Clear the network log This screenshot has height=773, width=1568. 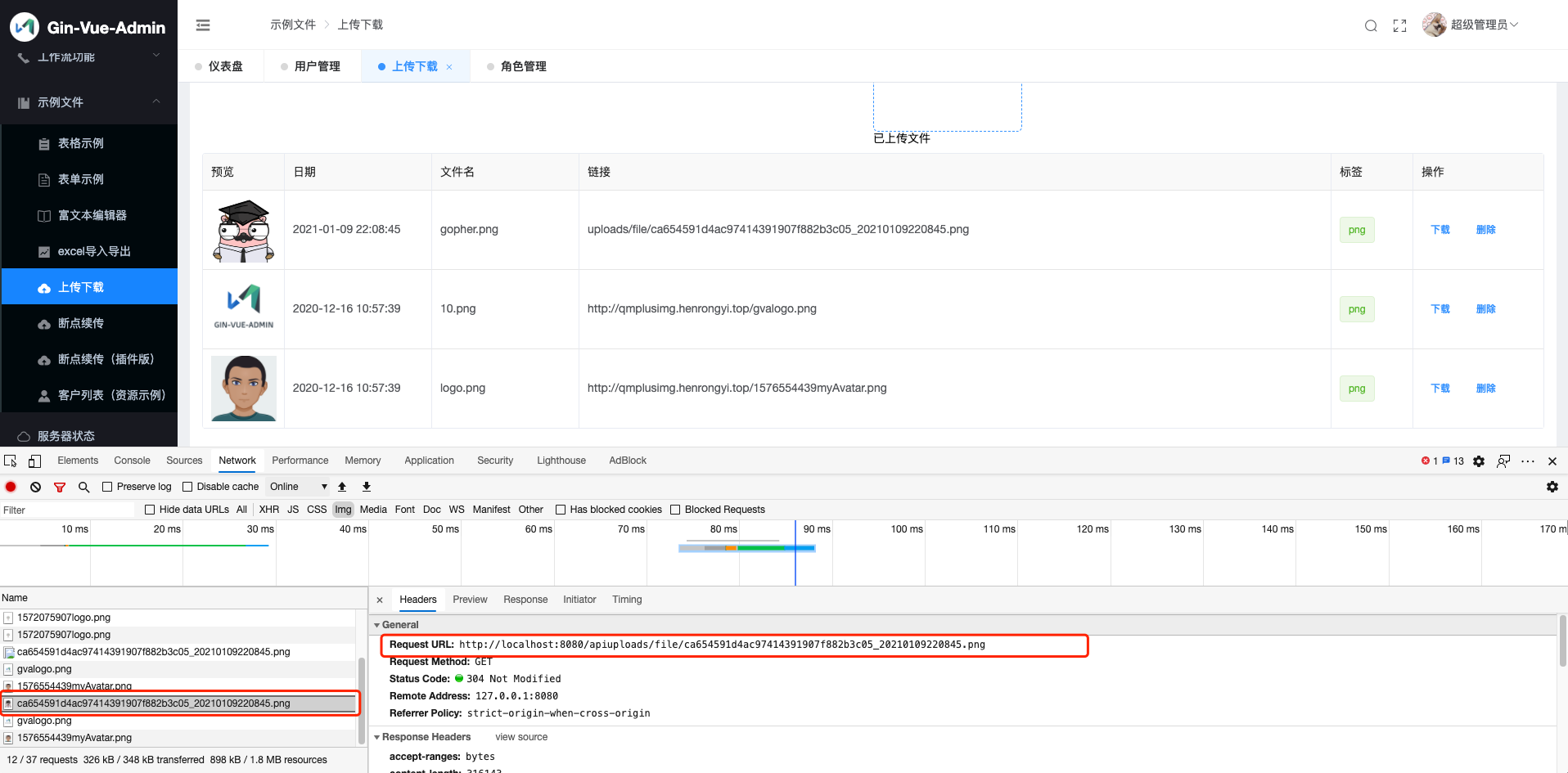click(x=35, y=487)
